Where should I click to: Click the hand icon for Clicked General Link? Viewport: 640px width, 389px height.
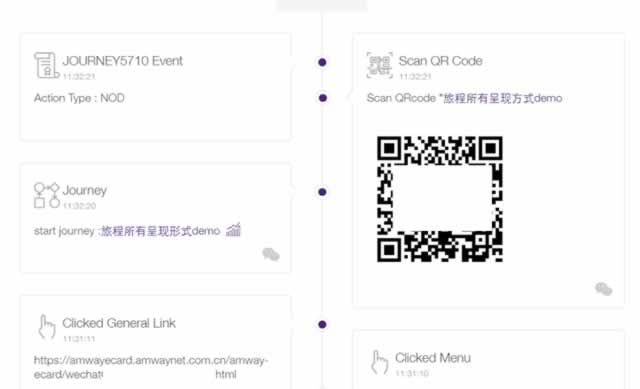(x=47, y=327)
